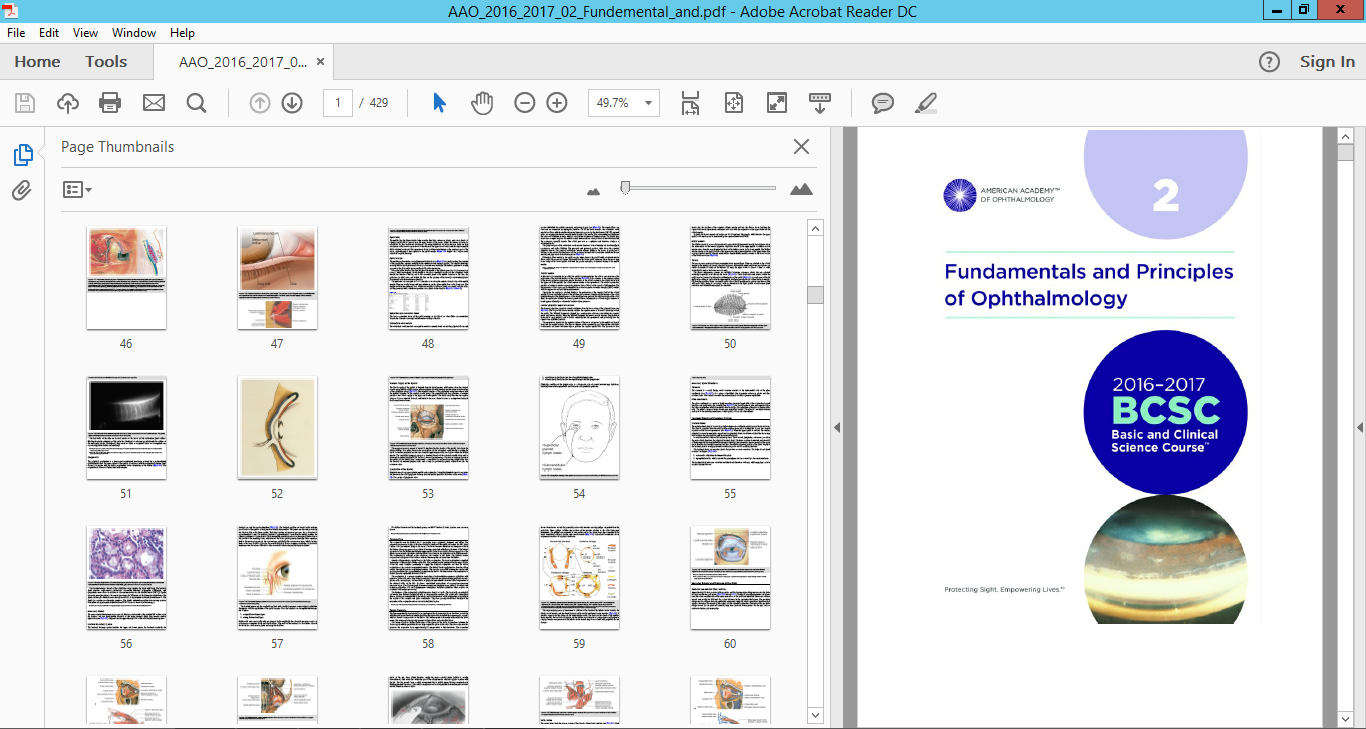
Task: Click the current page number field
Action: [338, 103]
